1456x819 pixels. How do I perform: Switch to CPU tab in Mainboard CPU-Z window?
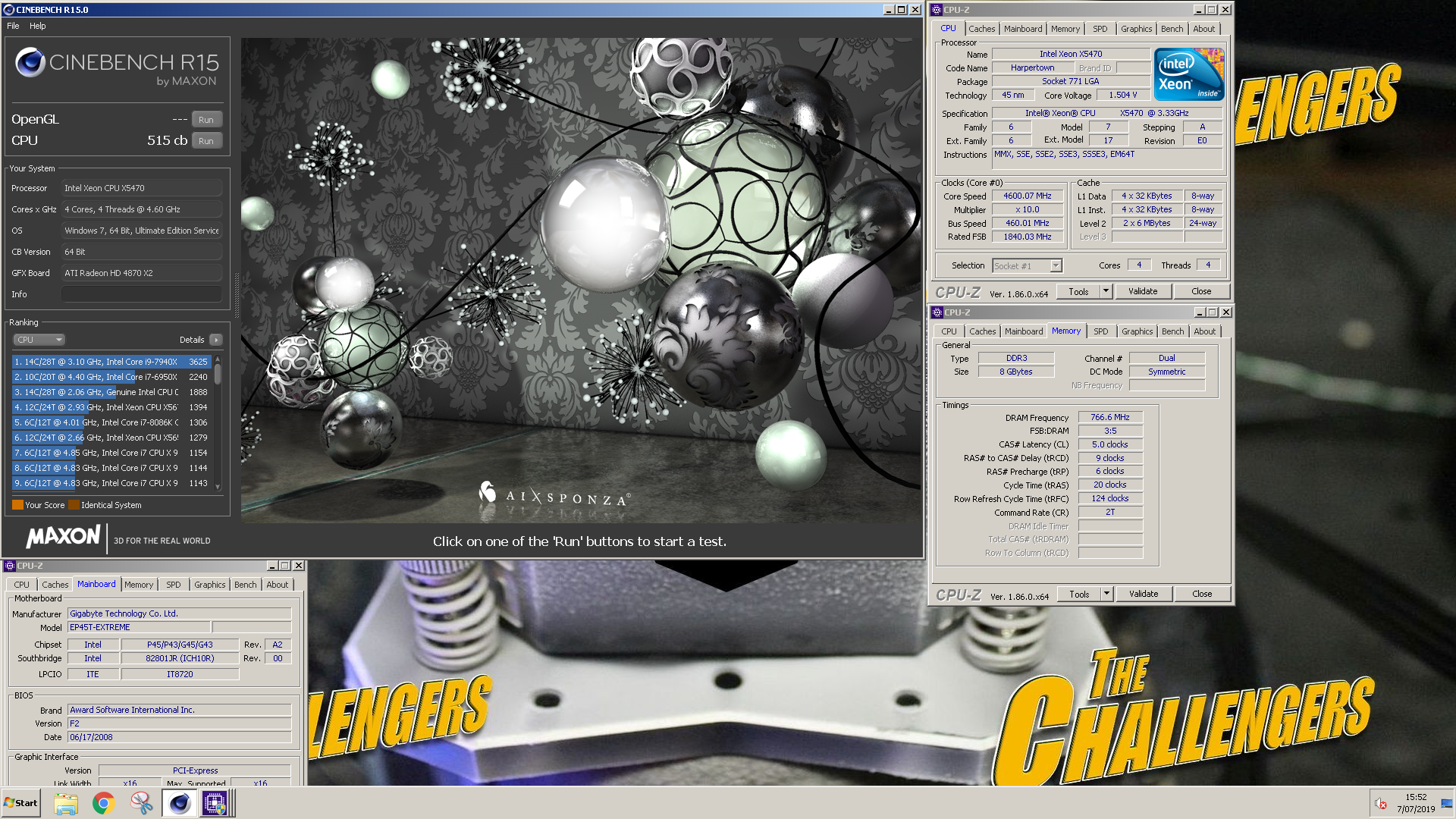point(21,585)
